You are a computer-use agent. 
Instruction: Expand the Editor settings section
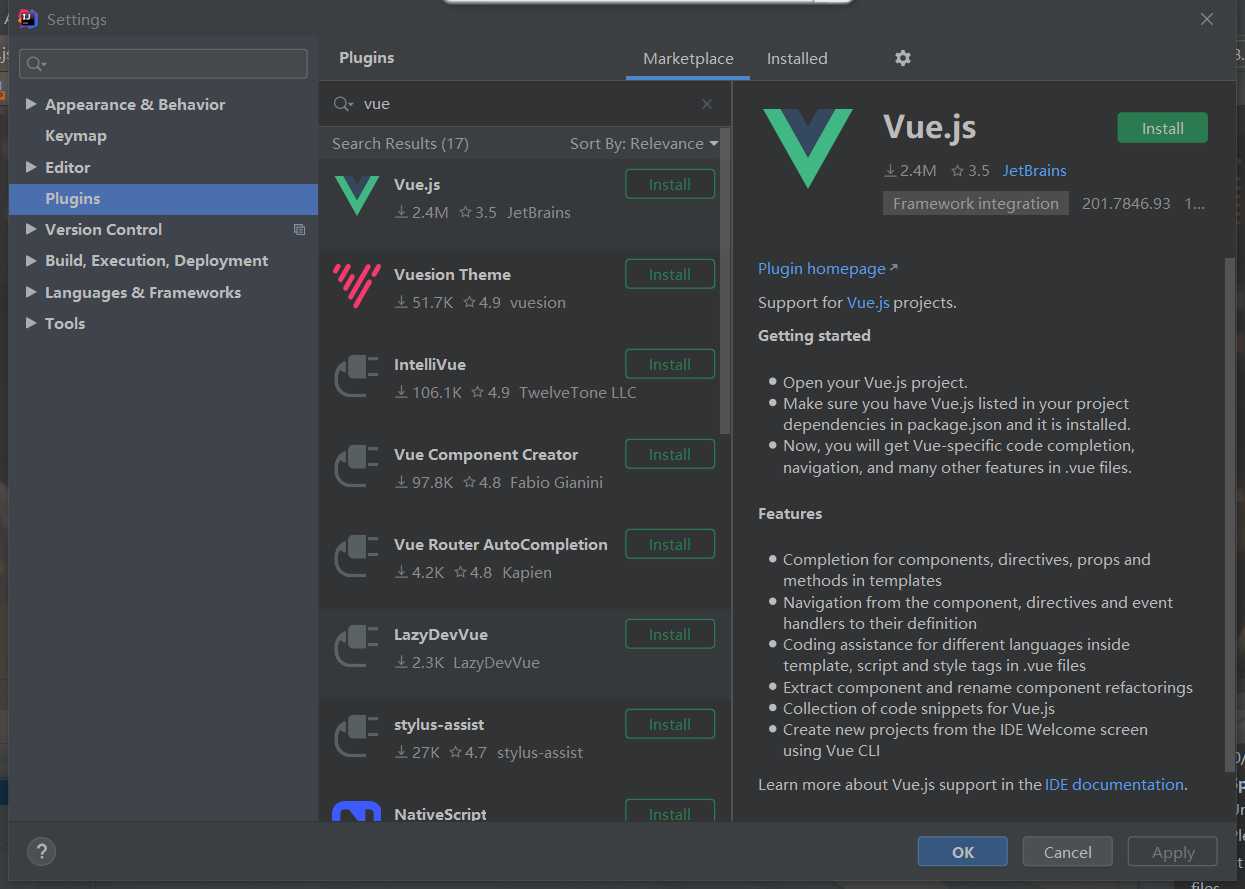coord(31,167)
